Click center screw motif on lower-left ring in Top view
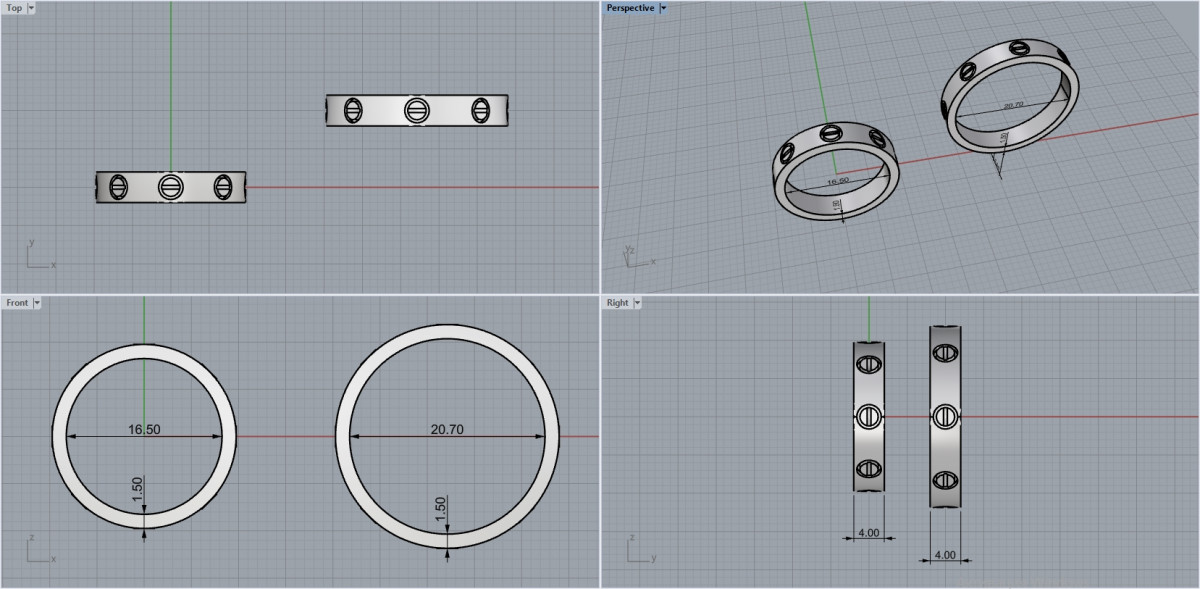Viewport: 1200px width, 589px height. pos(170,186)
